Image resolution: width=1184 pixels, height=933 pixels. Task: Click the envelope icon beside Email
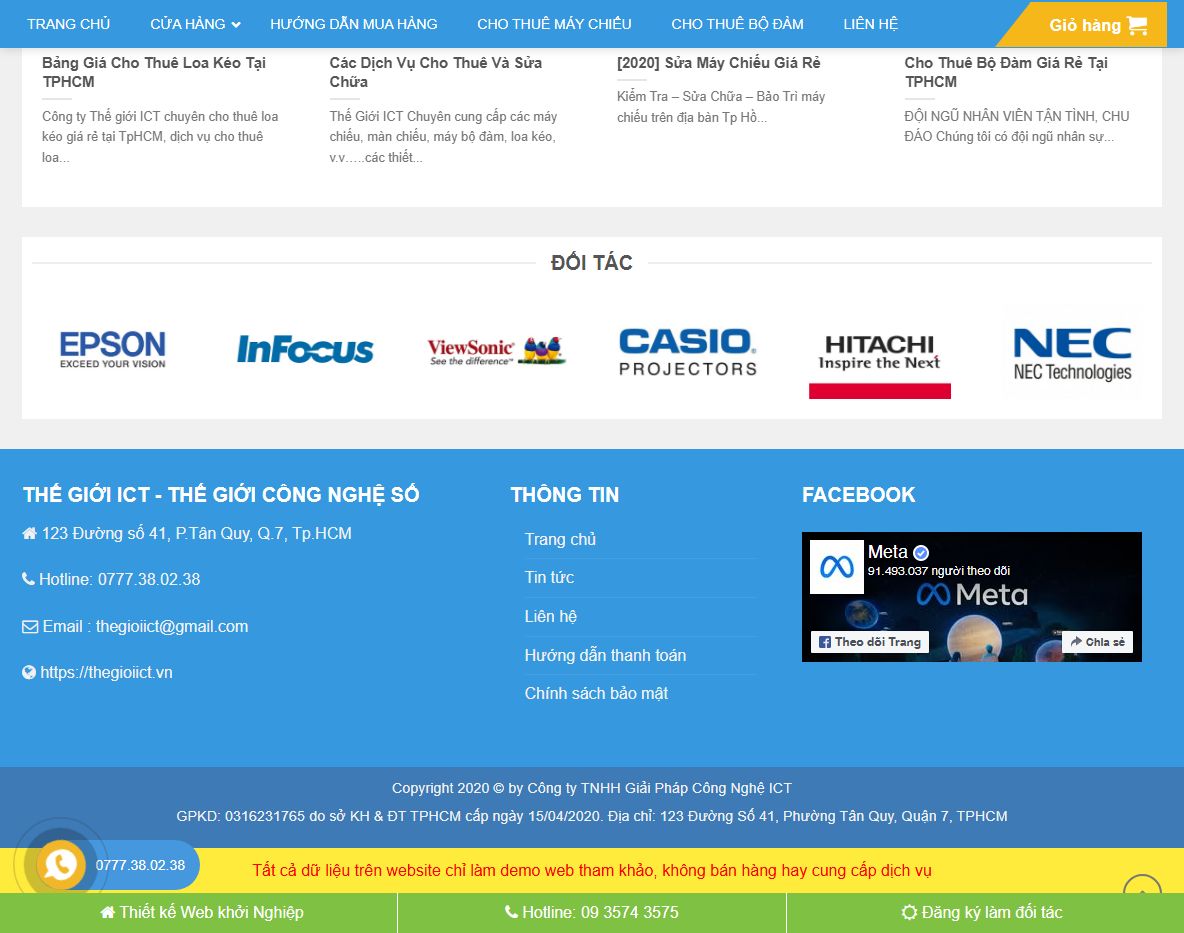(30, 627)
